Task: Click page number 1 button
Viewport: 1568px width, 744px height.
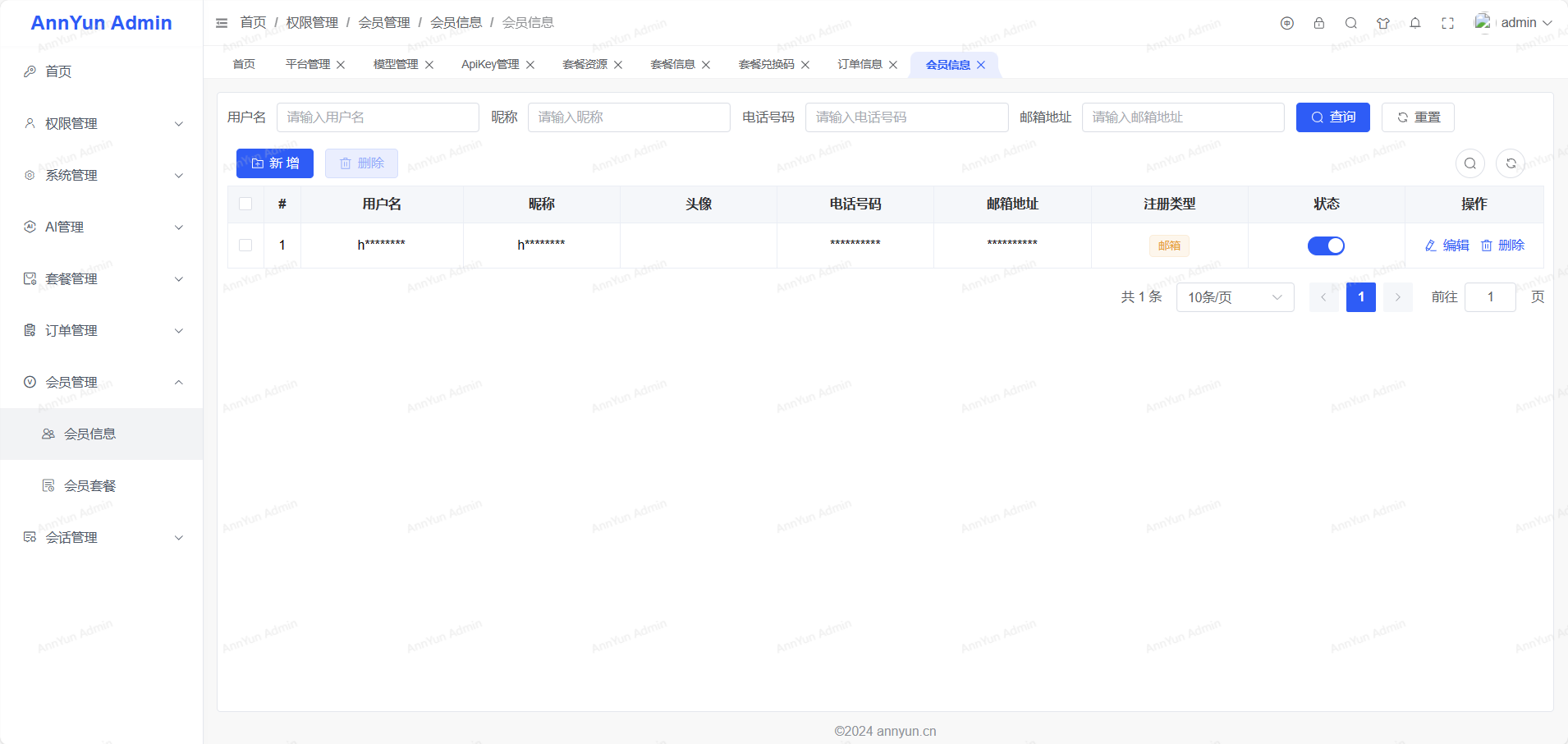Action: (x=1361, y=297)
